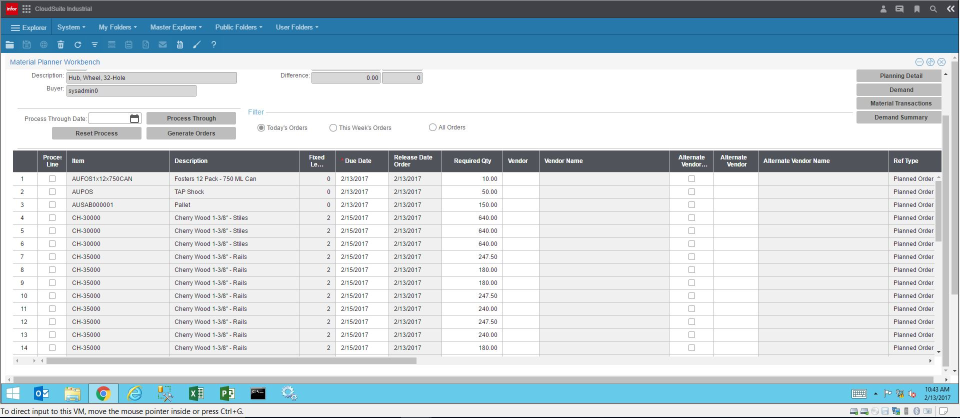Open the My Folders dropdown

118,27
